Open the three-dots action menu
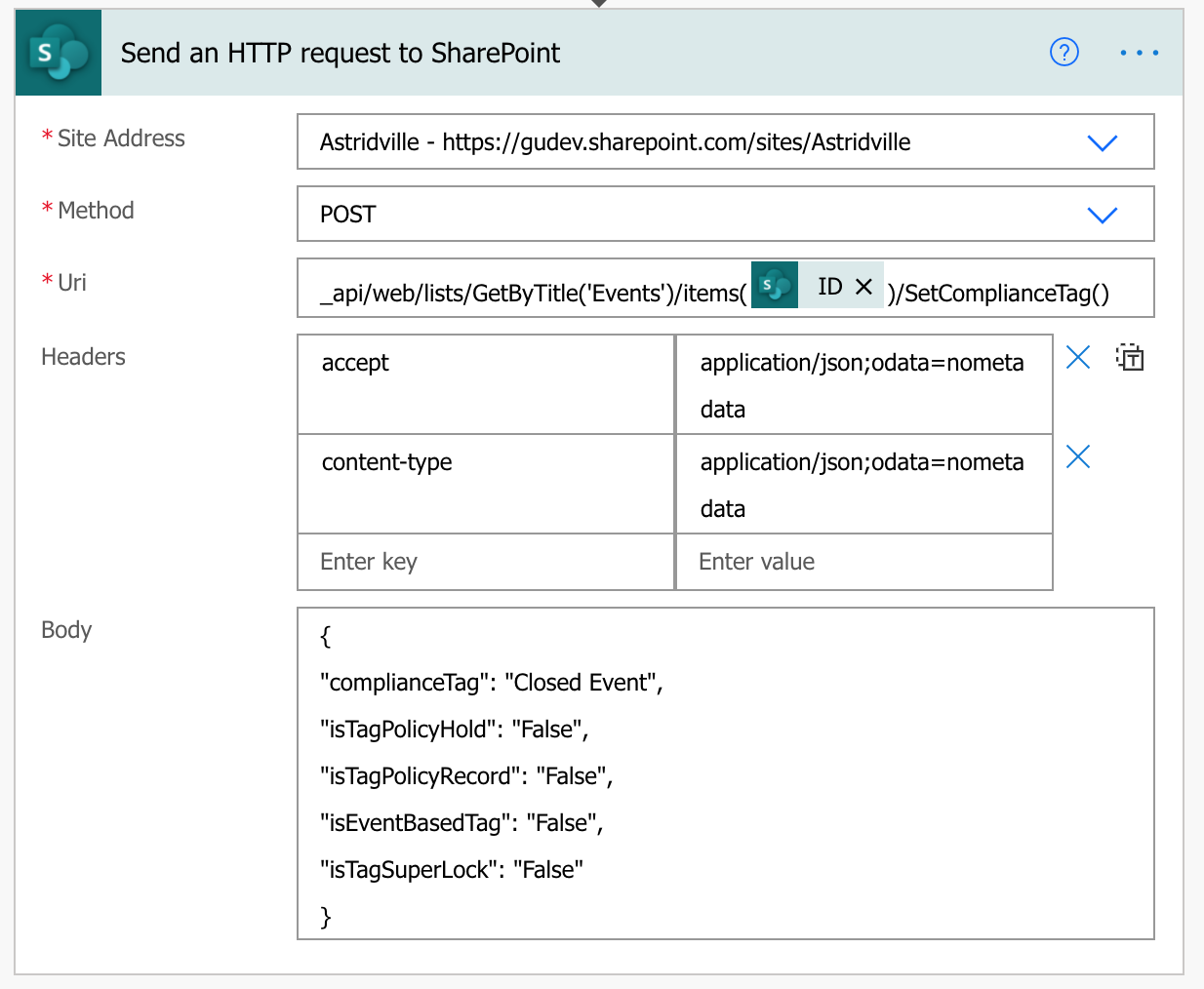 (1139, 53)
